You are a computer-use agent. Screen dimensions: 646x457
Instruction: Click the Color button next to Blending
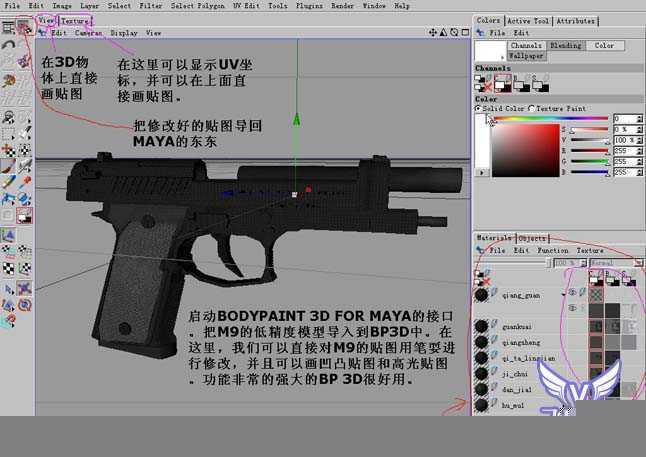pyautogui.click(x=604, y=45)
